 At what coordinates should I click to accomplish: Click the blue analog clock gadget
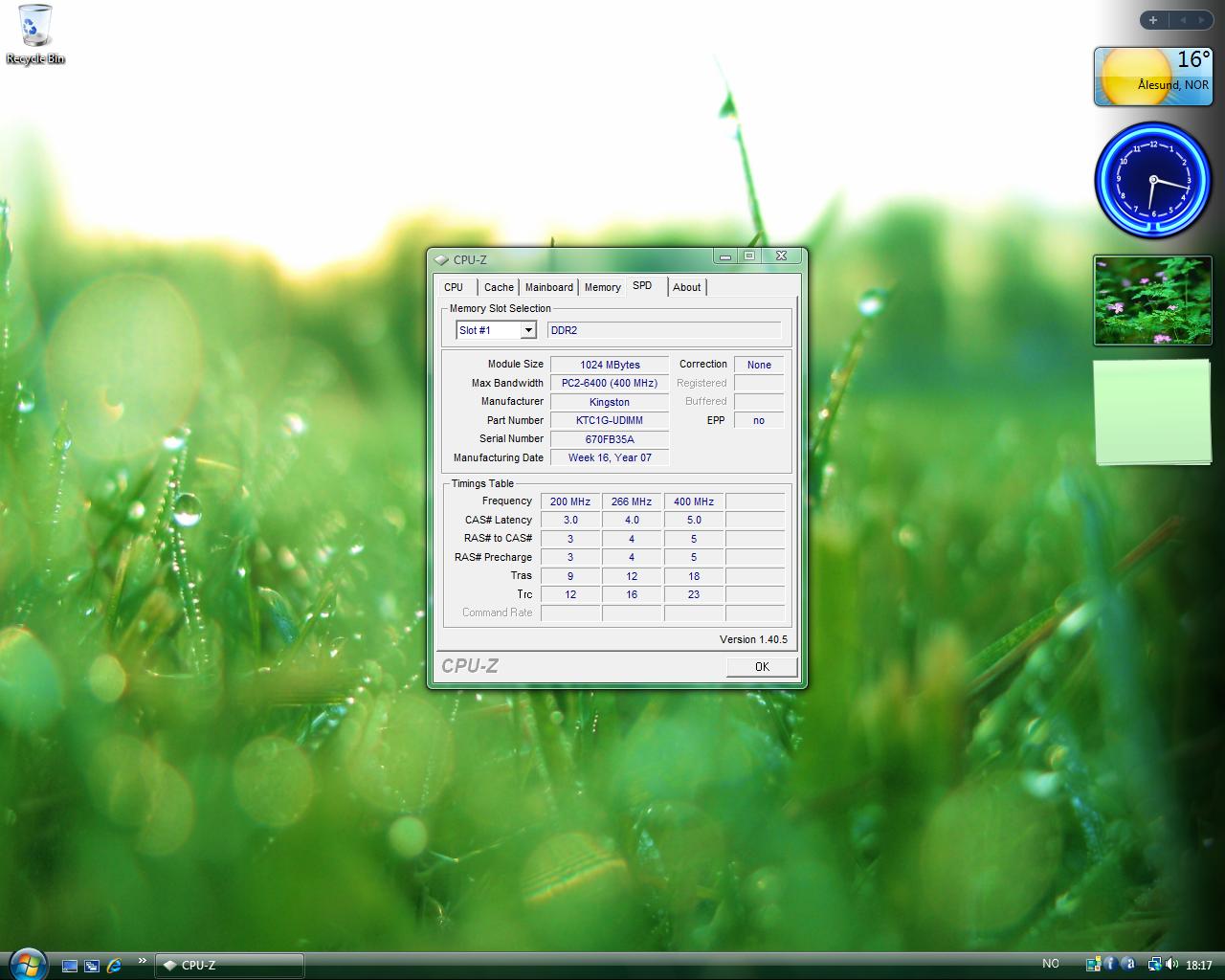tap(1153, 180)
